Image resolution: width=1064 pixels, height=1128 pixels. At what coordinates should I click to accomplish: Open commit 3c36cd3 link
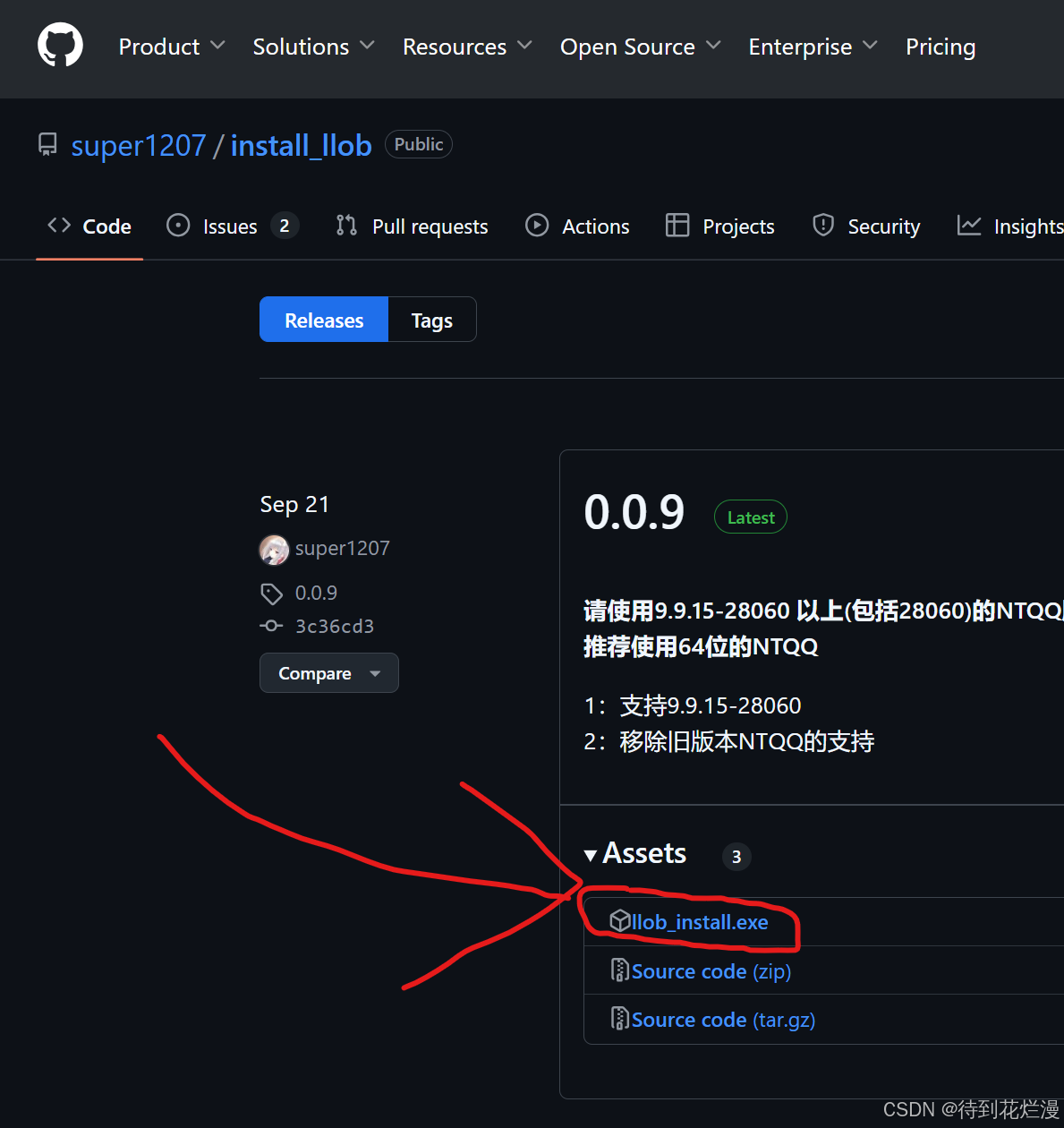point(335,626)
